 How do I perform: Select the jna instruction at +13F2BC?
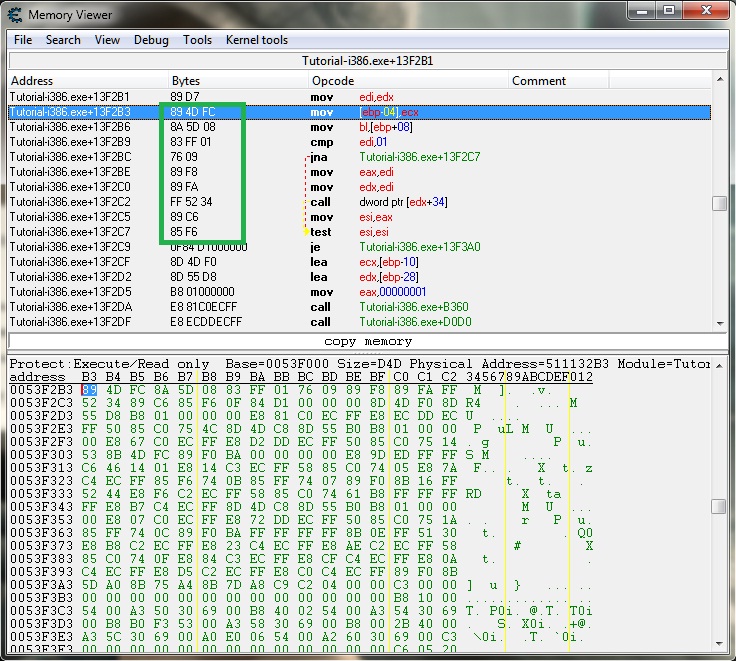pos(360,157)
